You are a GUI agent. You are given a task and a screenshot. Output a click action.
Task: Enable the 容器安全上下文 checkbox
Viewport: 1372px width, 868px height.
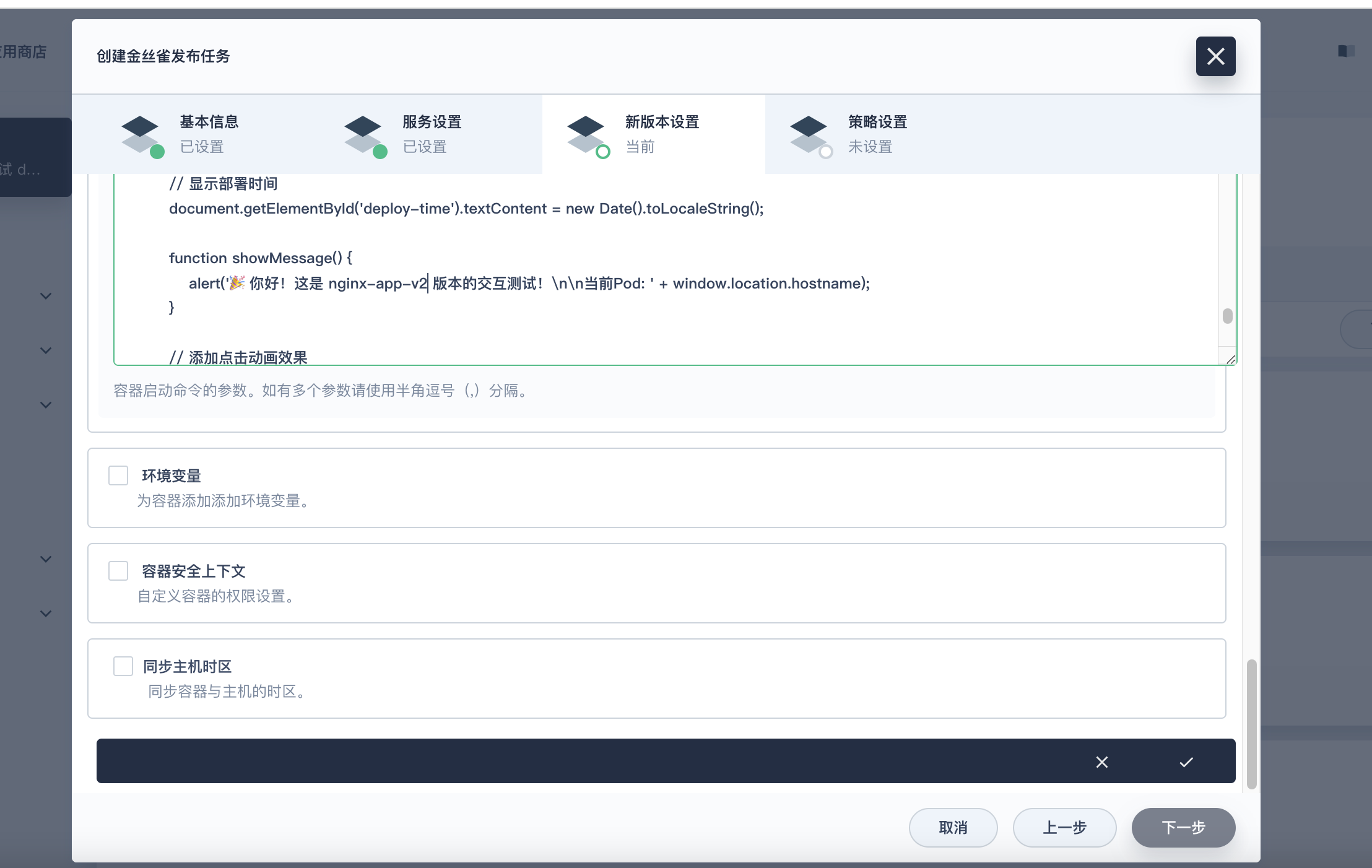pyautogui.click(x=118, y=571)
